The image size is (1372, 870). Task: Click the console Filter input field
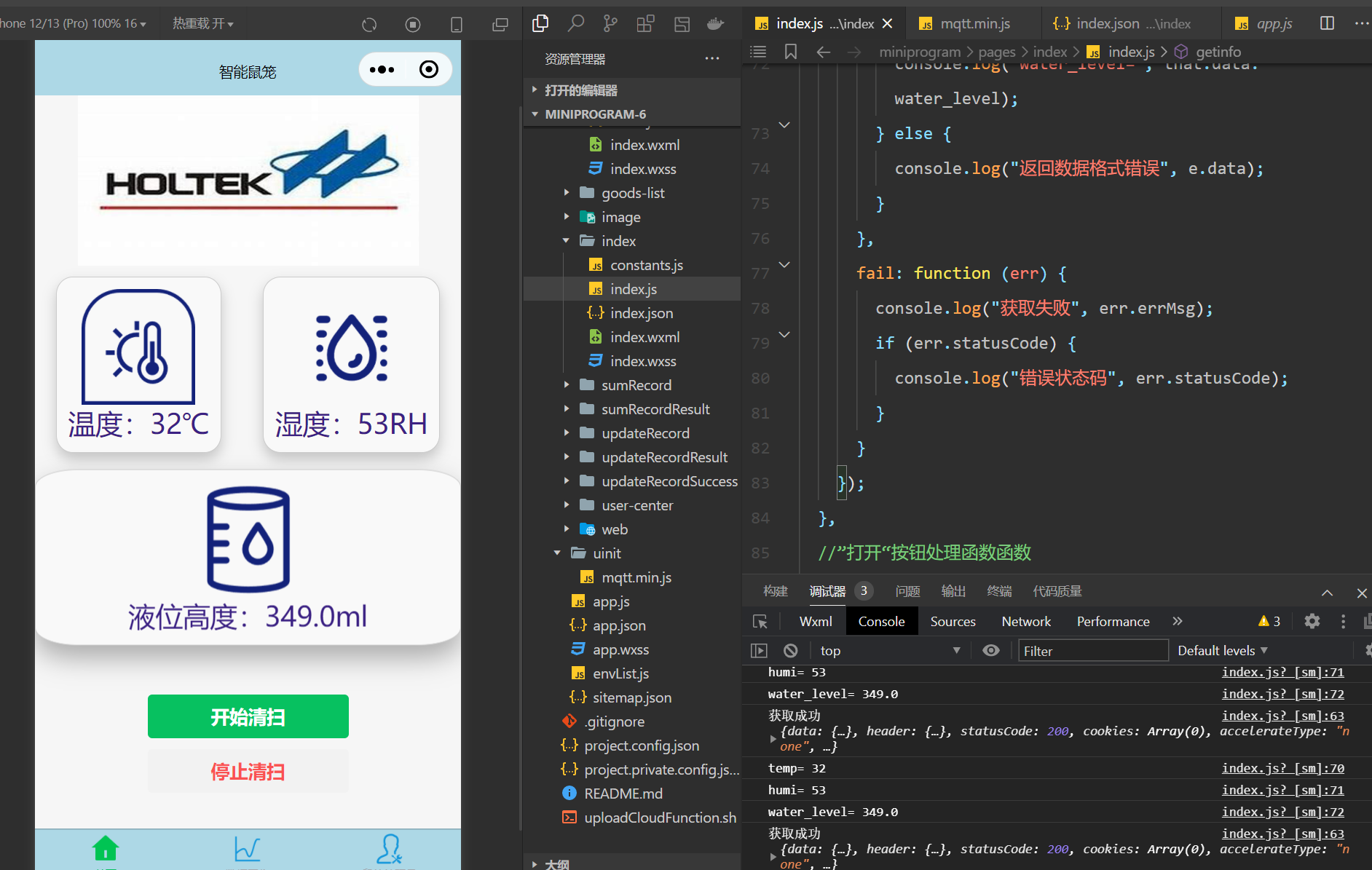pyautogui.click(x=1093, y=650)
